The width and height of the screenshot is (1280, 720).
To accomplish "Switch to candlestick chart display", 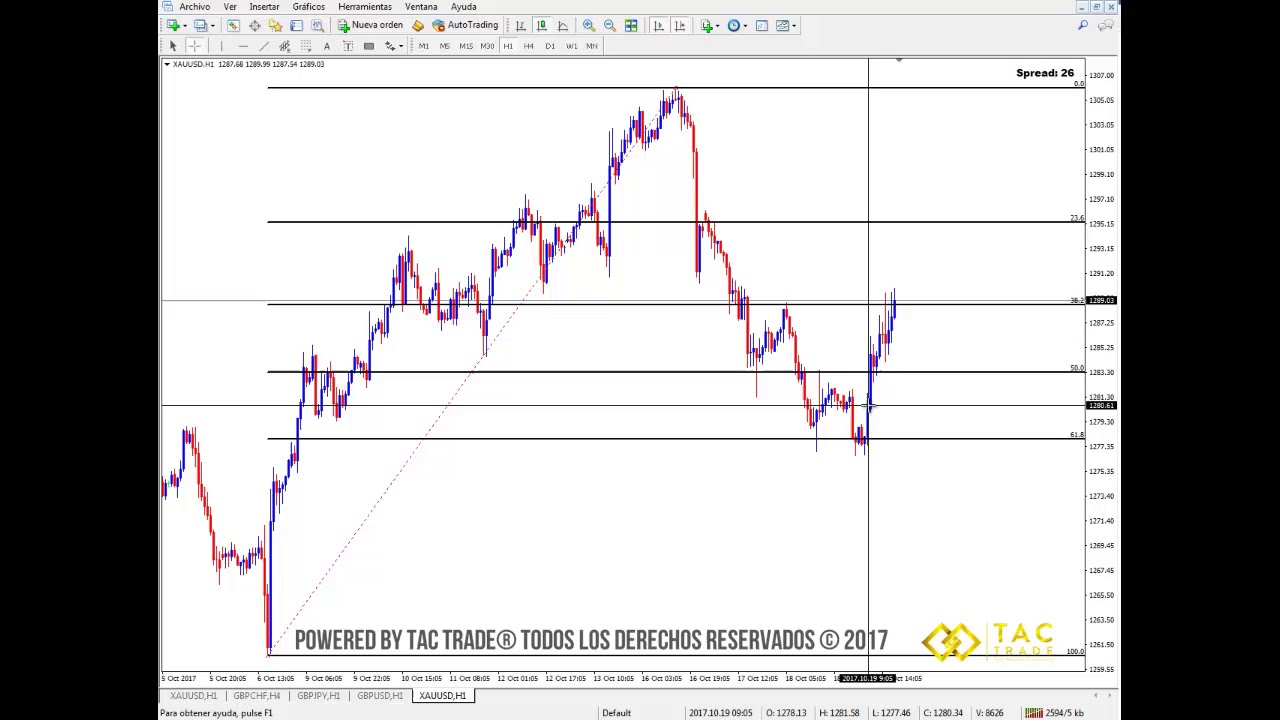I will pyautogui.click(x=541, y=25).
